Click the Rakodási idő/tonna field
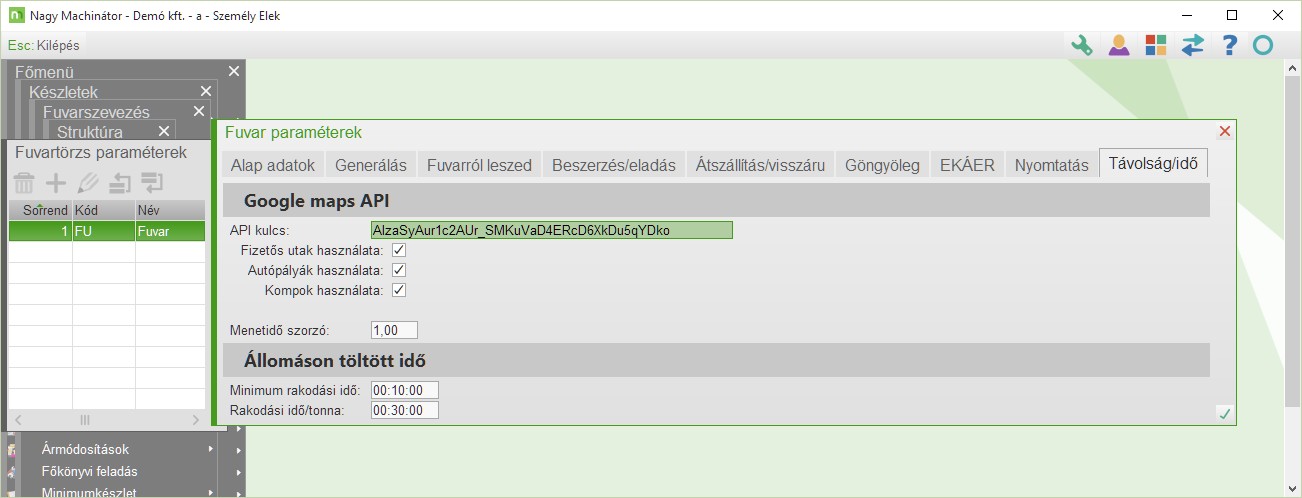The width and height of the screenshot is (1302, 498). pos(404,410)
